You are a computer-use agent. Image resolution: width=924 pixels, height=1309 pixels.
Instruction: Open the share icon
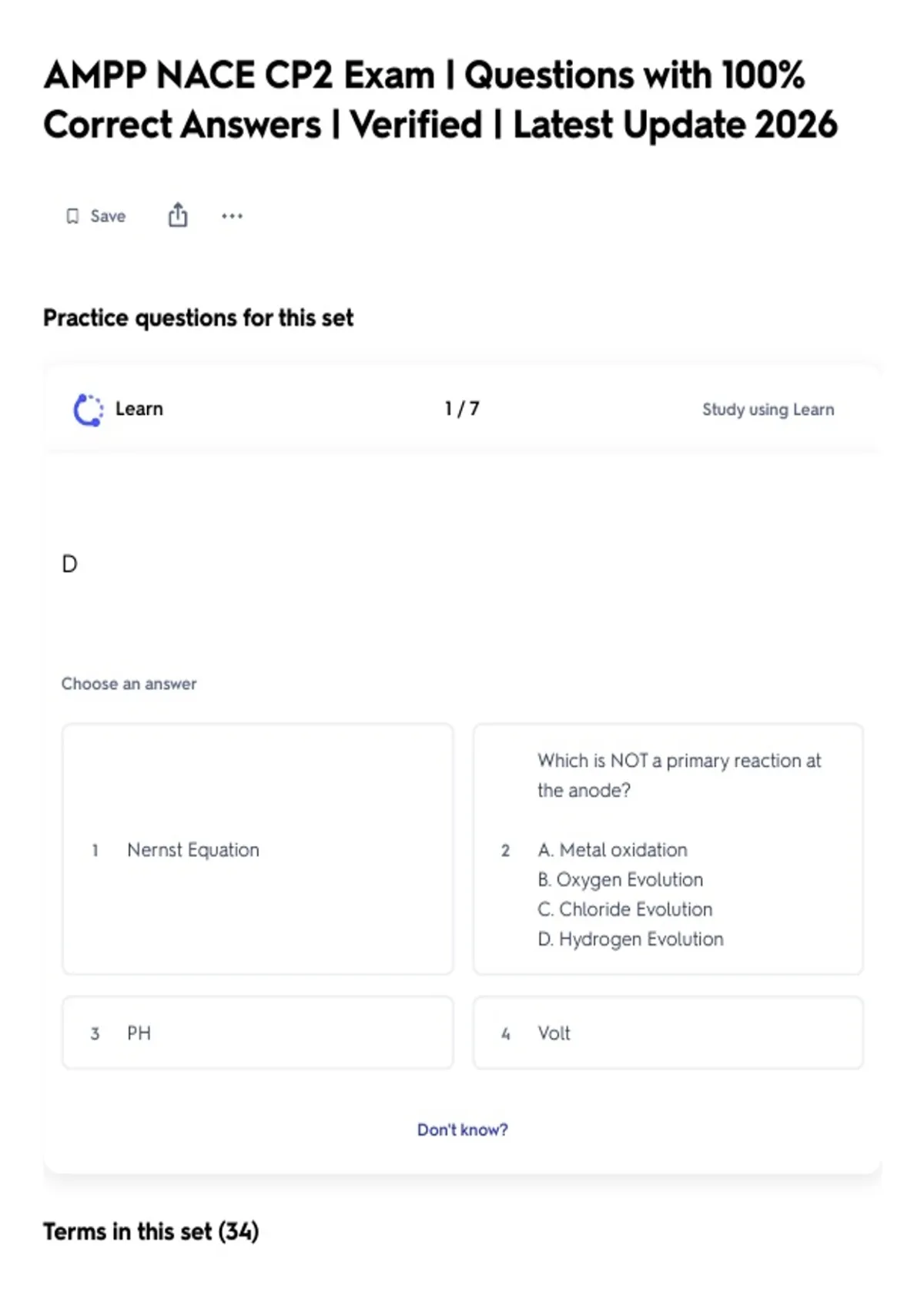[178, 215]
